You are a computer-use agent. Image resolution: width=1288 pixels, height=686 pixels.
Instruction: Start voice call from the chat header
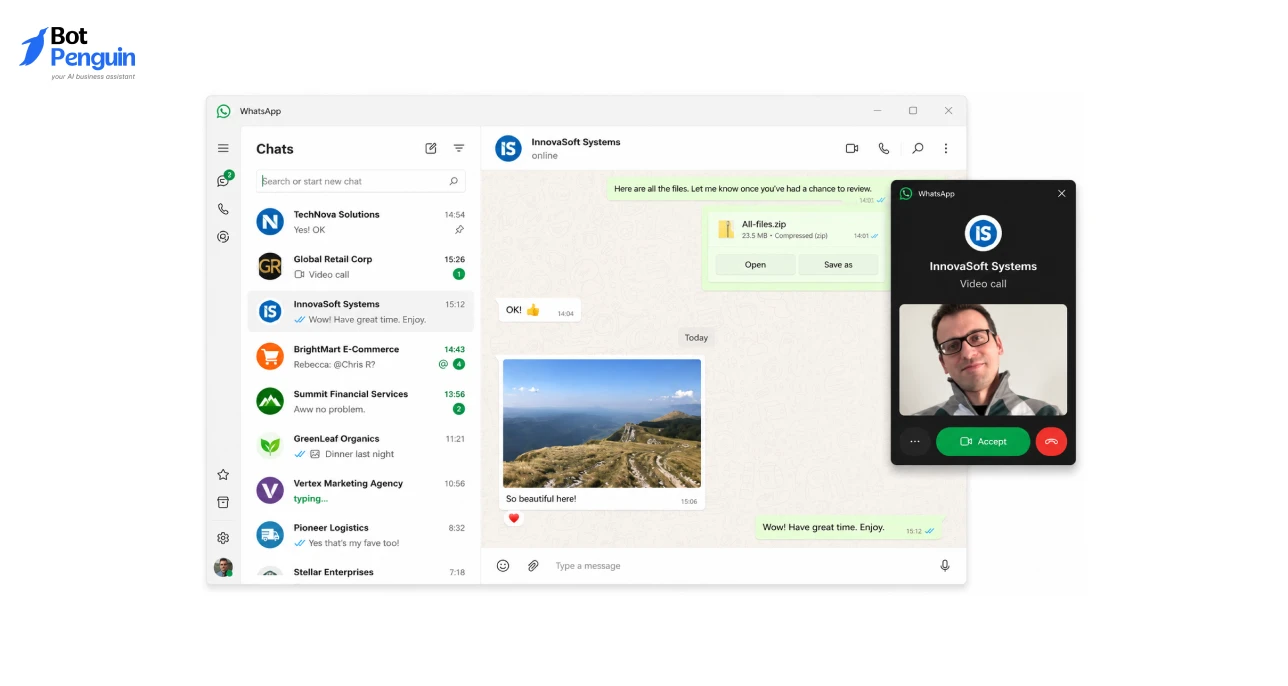pos(884,148)
